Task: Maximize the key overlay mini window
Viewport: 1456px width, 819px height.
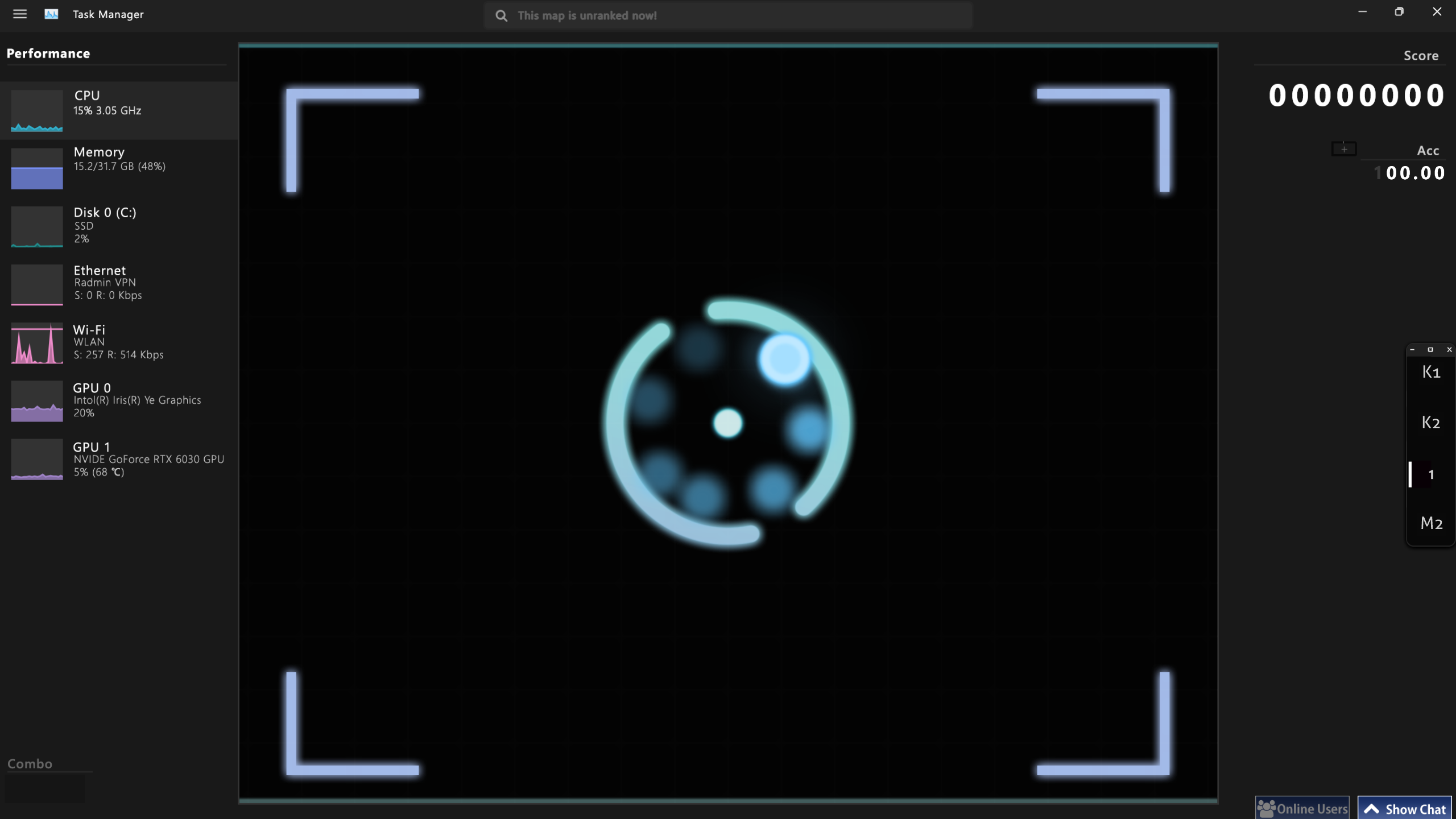Action: [1430, 350]
